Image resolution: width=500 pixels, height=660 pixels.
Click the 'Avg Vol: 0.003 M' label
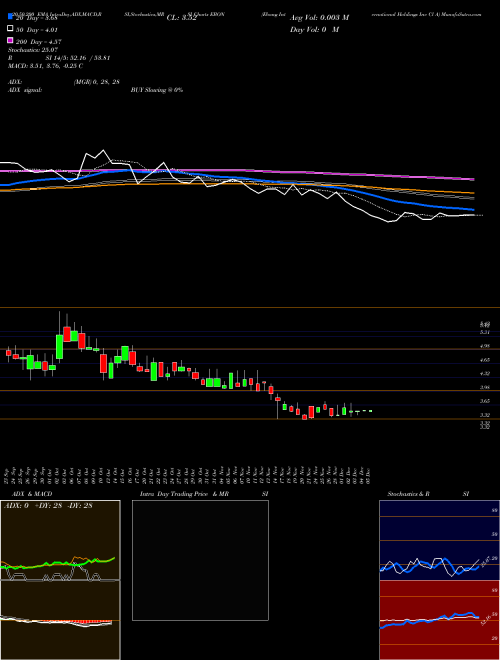319,18
